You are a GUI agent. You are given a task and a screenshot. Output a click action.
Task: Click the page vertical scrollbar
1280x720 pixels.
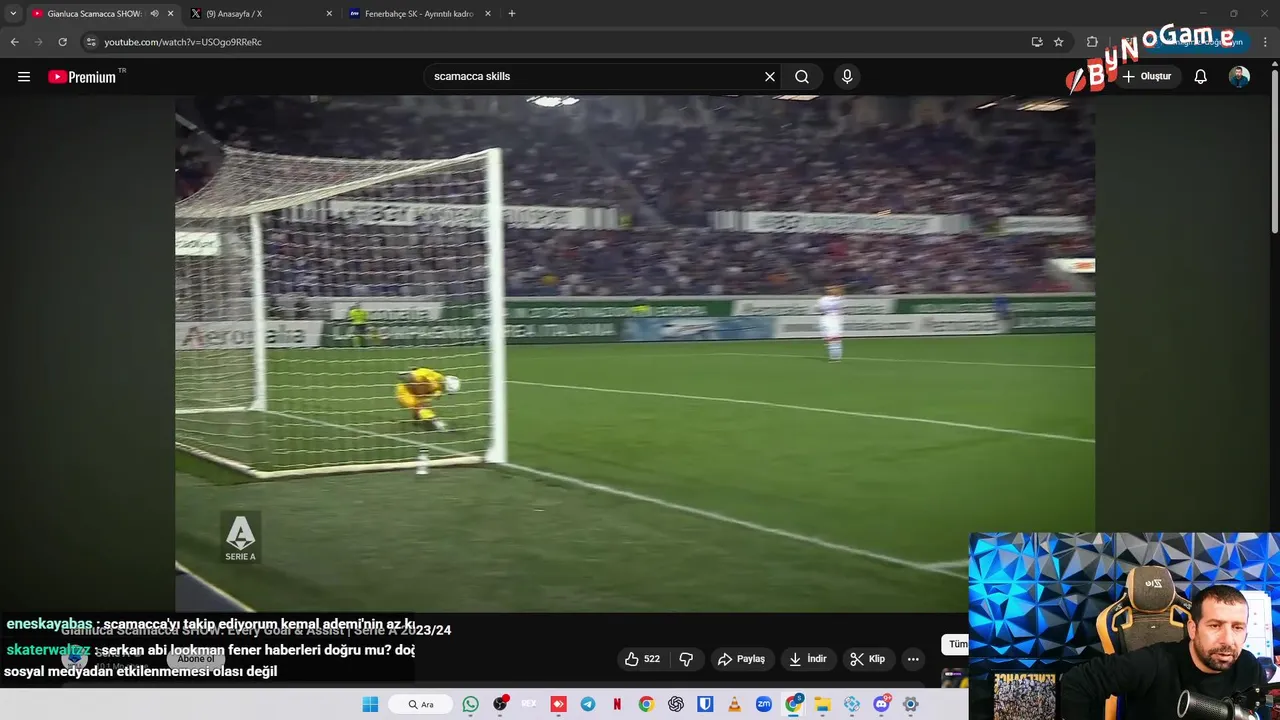[x=1274, y=150]
